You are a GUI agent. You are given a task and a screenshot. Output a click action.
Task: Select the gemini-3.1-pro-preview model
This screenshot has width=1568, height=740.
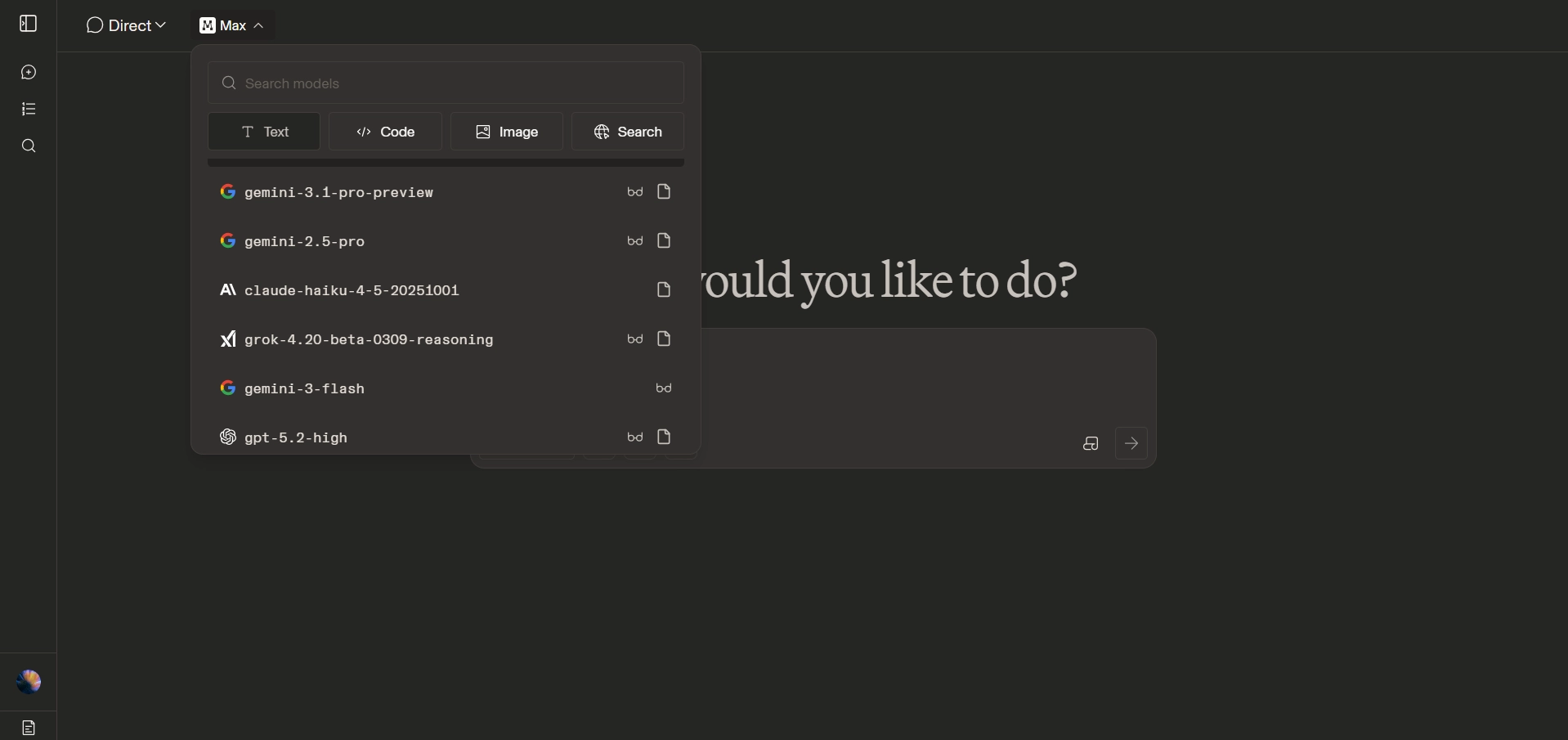tap(446, 192)
